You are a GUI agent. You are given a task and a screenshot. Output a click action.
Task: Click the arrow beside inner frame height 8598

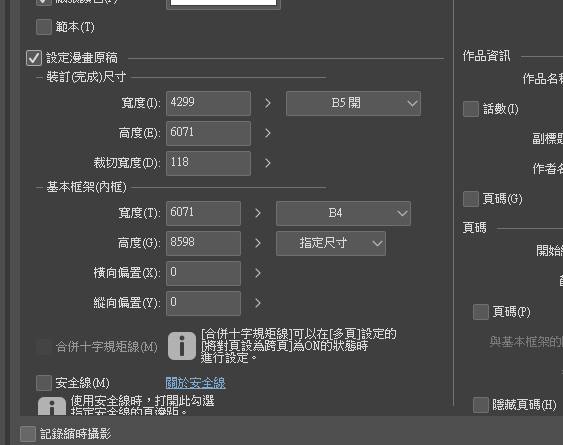258,244
